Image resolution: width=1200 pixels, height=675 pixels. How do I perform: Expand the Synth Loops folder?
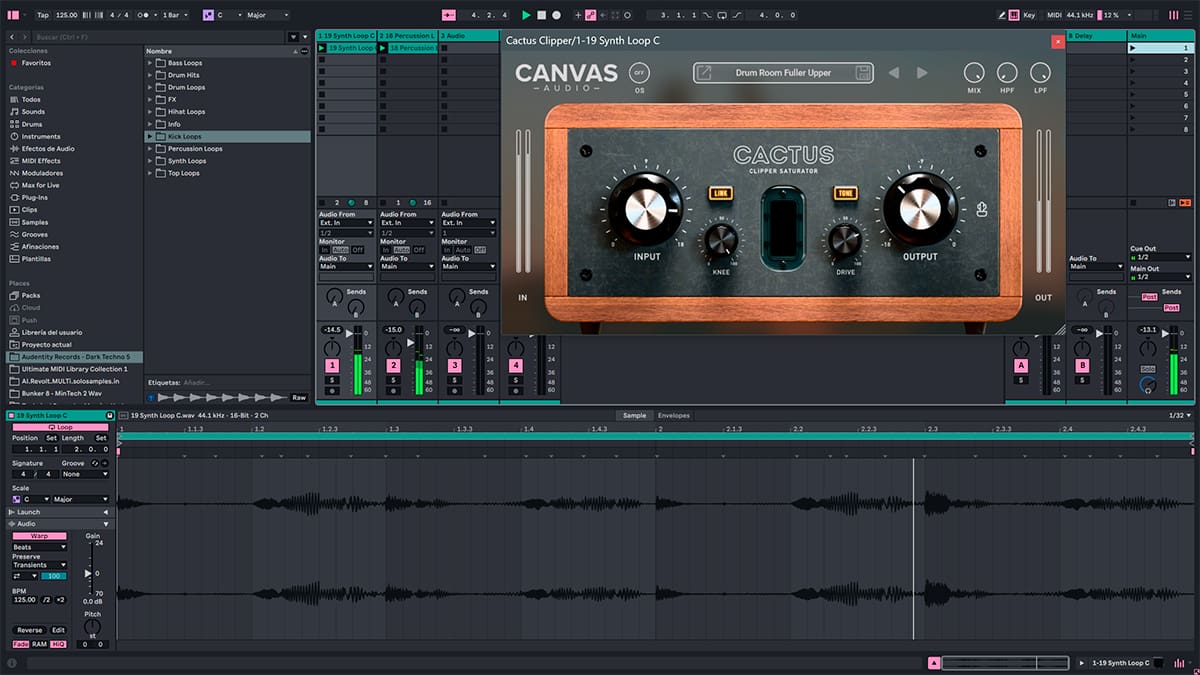(150, 161)
